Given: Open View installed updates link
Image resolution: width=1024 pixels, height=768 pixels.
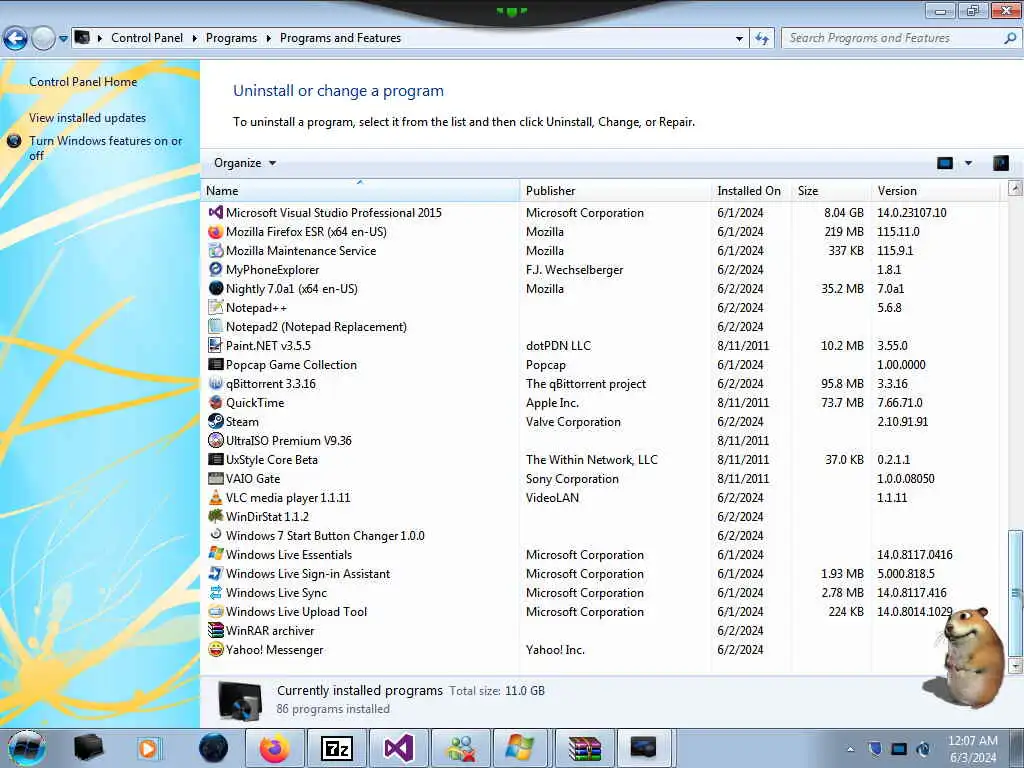Looking at the screenshot, I should 88,118.
